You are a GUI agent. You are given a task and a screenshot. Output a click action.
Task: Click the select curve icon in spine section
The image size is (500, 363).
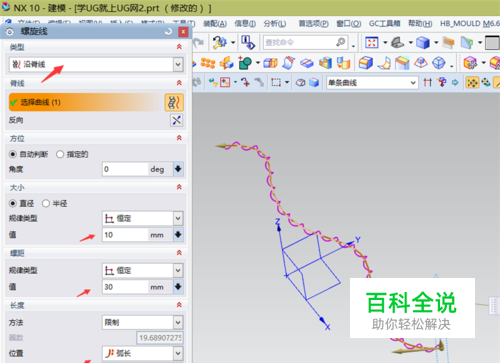coord(174,102)
